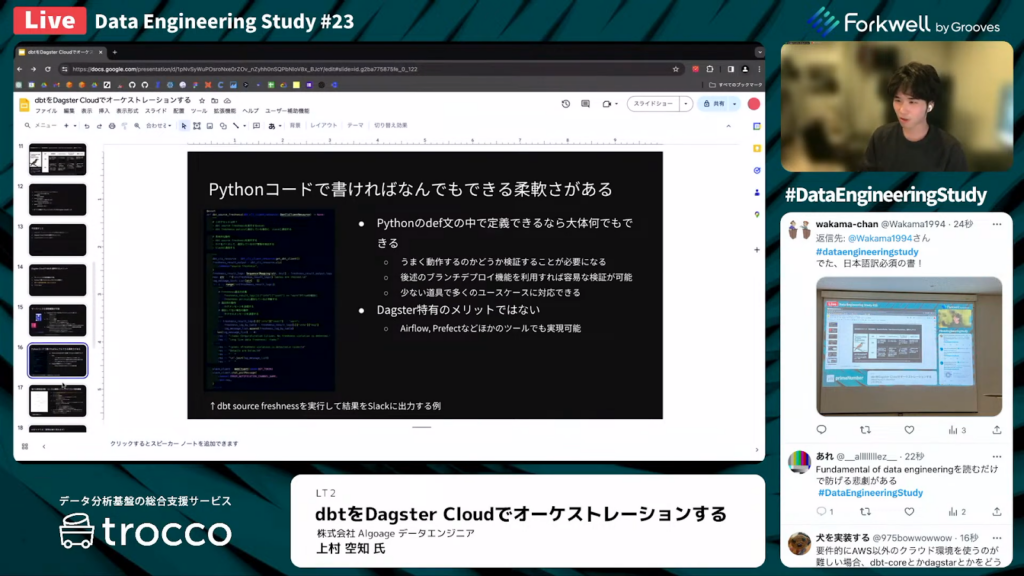This screenshot has width=1024, height=576.
Task: Retweet the wakama-chan tweet
Action: coord(865,430)
